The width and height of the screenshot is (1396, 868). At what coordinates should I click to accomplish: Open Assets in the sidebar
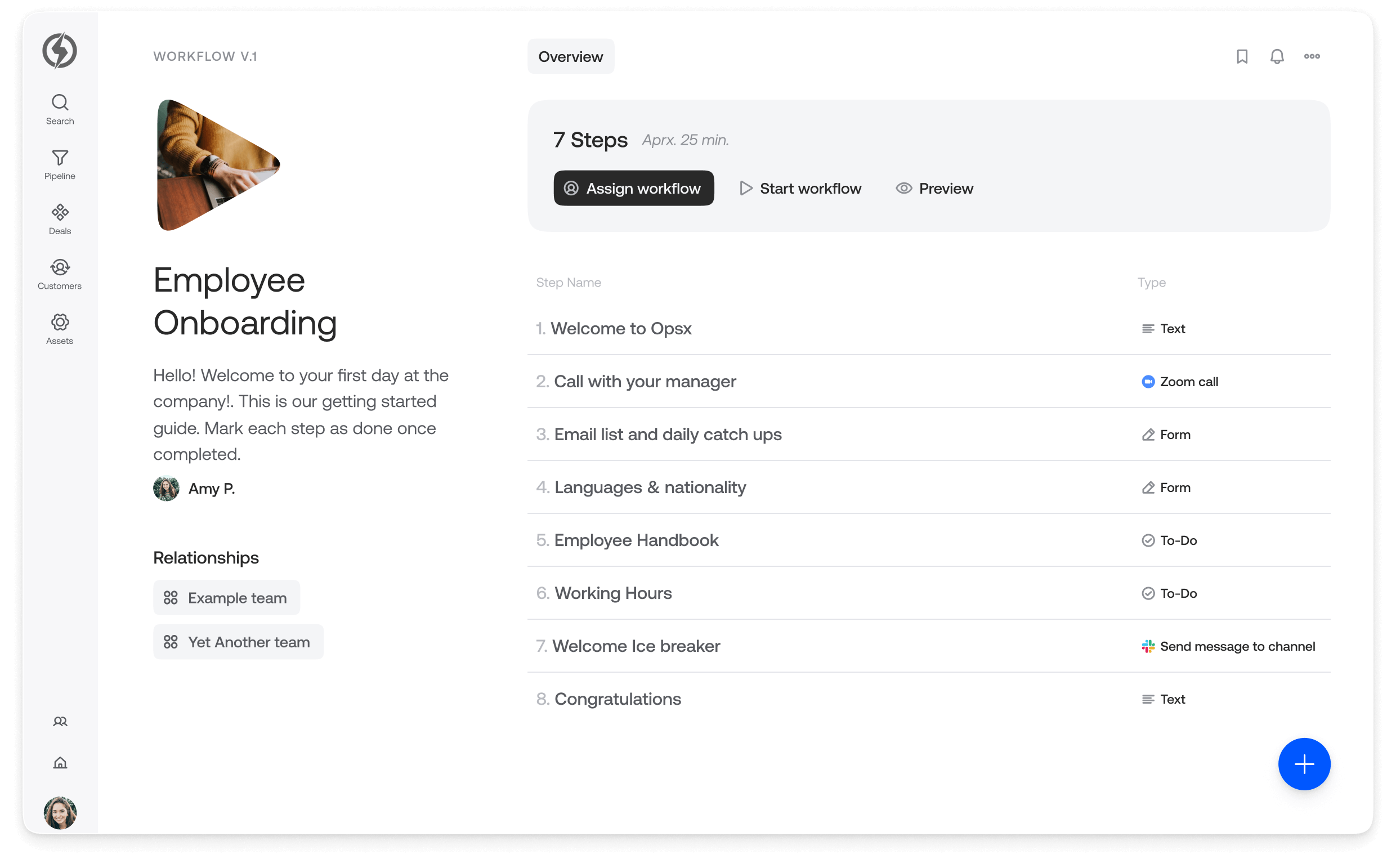click(60, 329)
